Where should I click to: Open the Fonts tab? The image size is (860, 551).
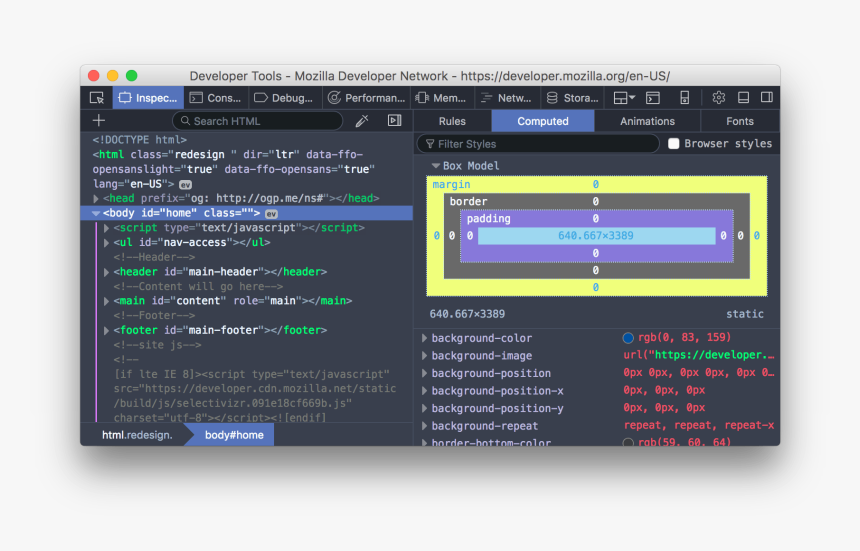[739, 121]
